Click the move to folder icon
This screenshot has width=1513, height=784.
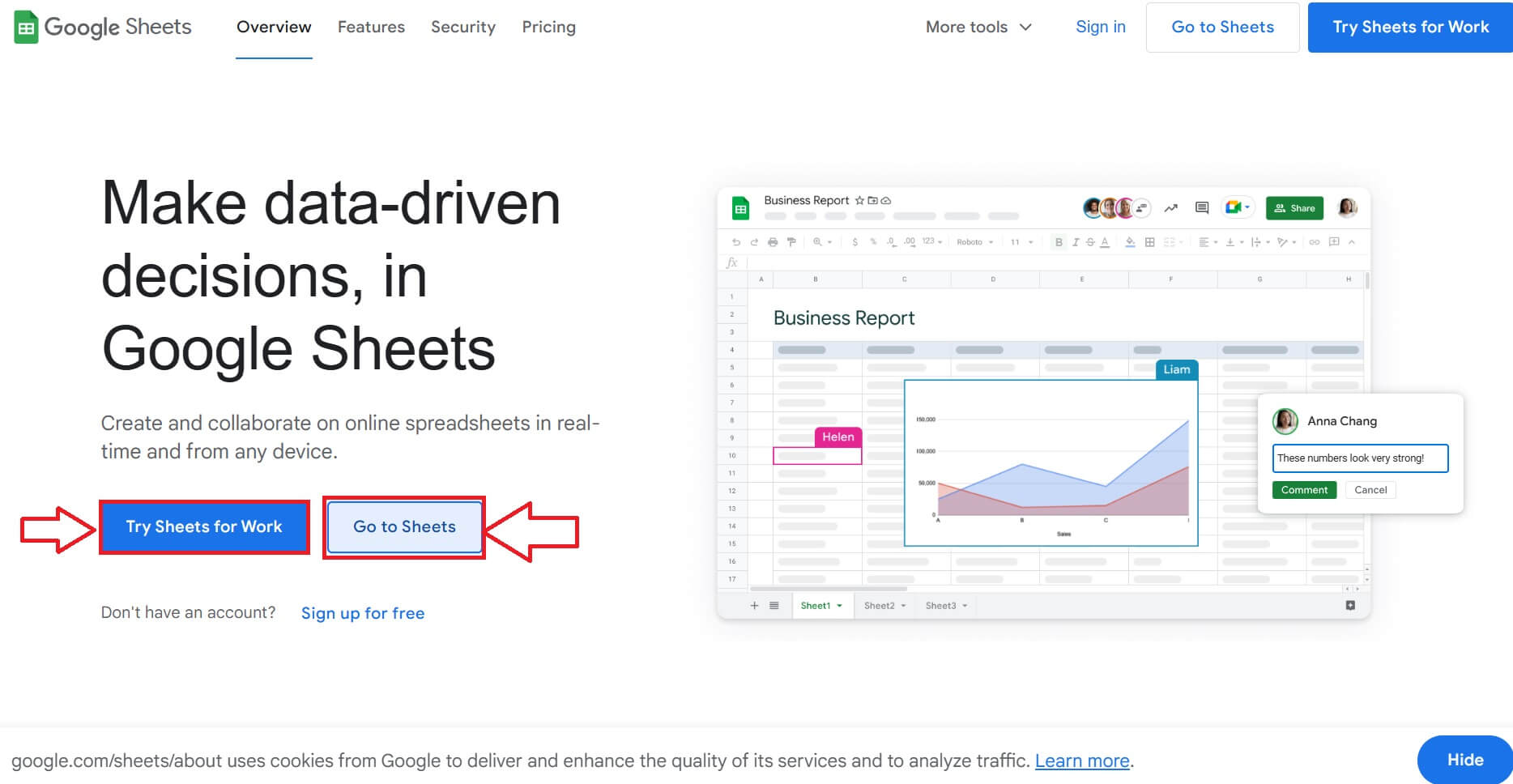click(x=872, y=200)
